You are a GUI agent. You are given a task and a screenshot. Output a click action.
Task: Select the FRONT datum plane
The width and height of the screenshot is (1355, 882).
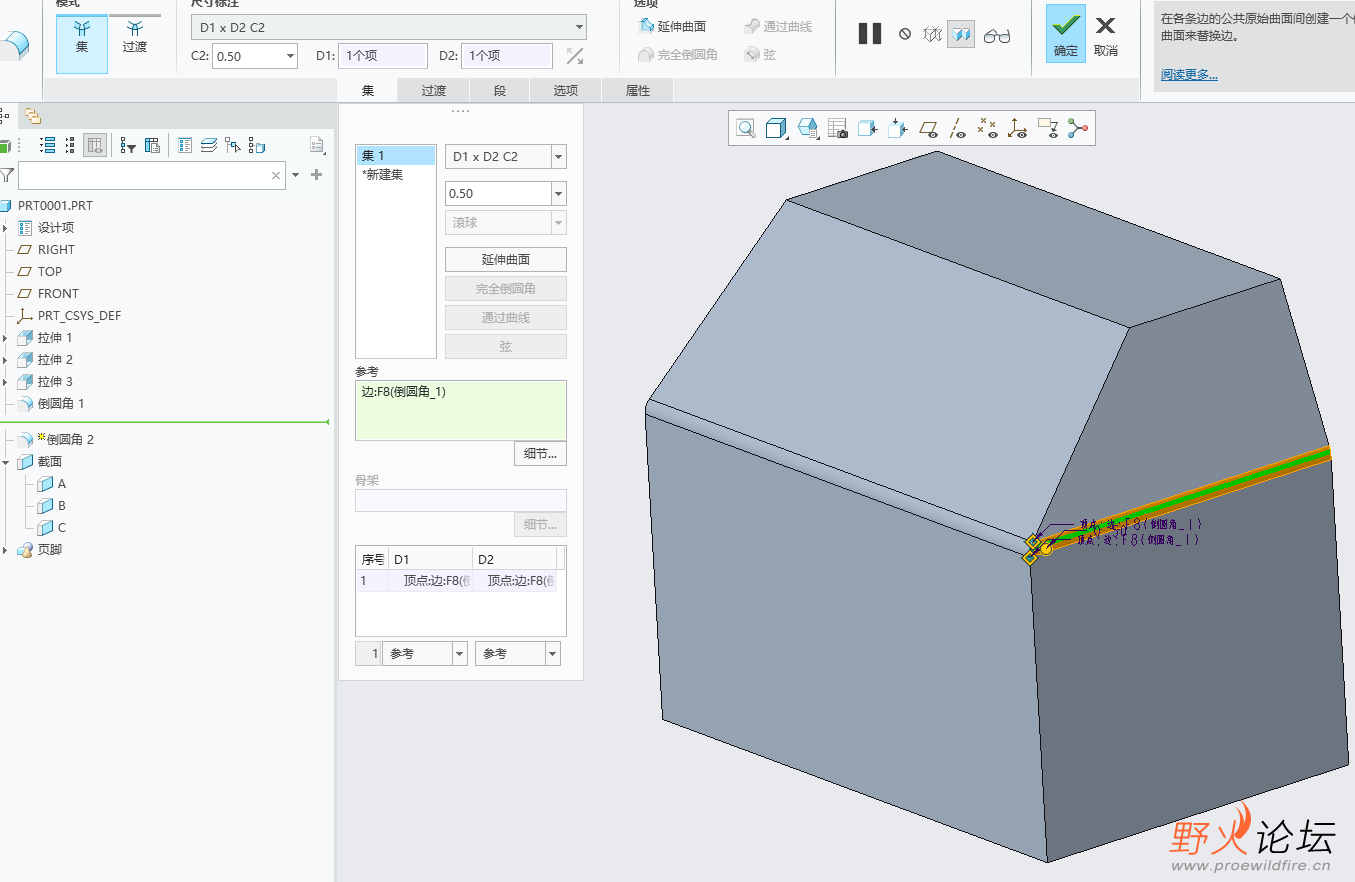point(58,294)
